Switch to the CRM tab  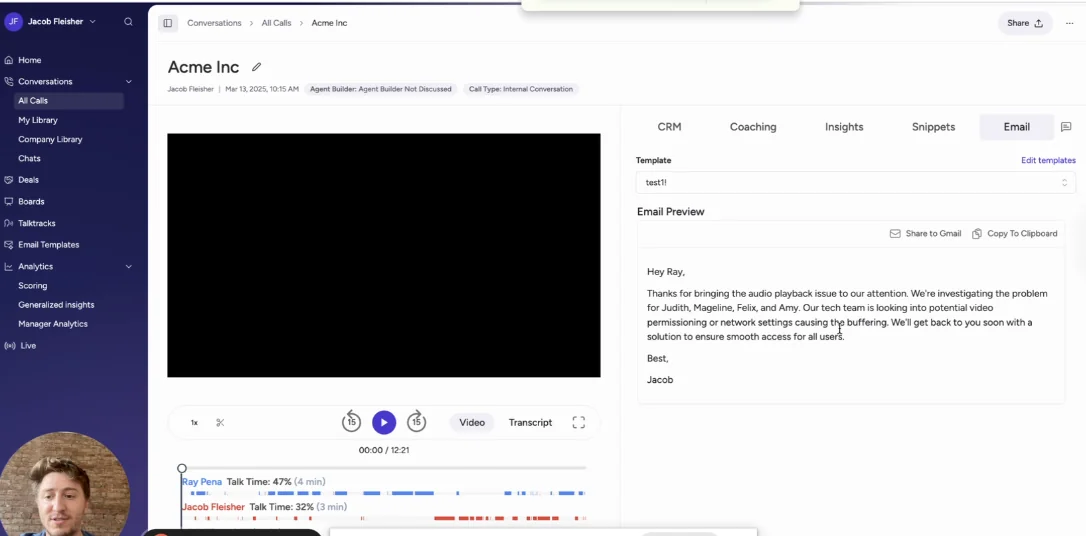(669, 127)
